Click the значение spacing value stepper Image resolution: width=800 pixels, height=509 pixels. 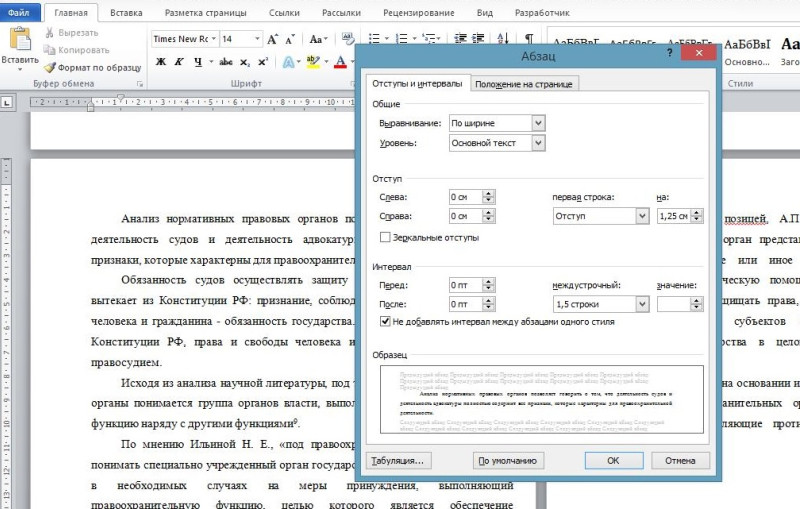(696, 304)
